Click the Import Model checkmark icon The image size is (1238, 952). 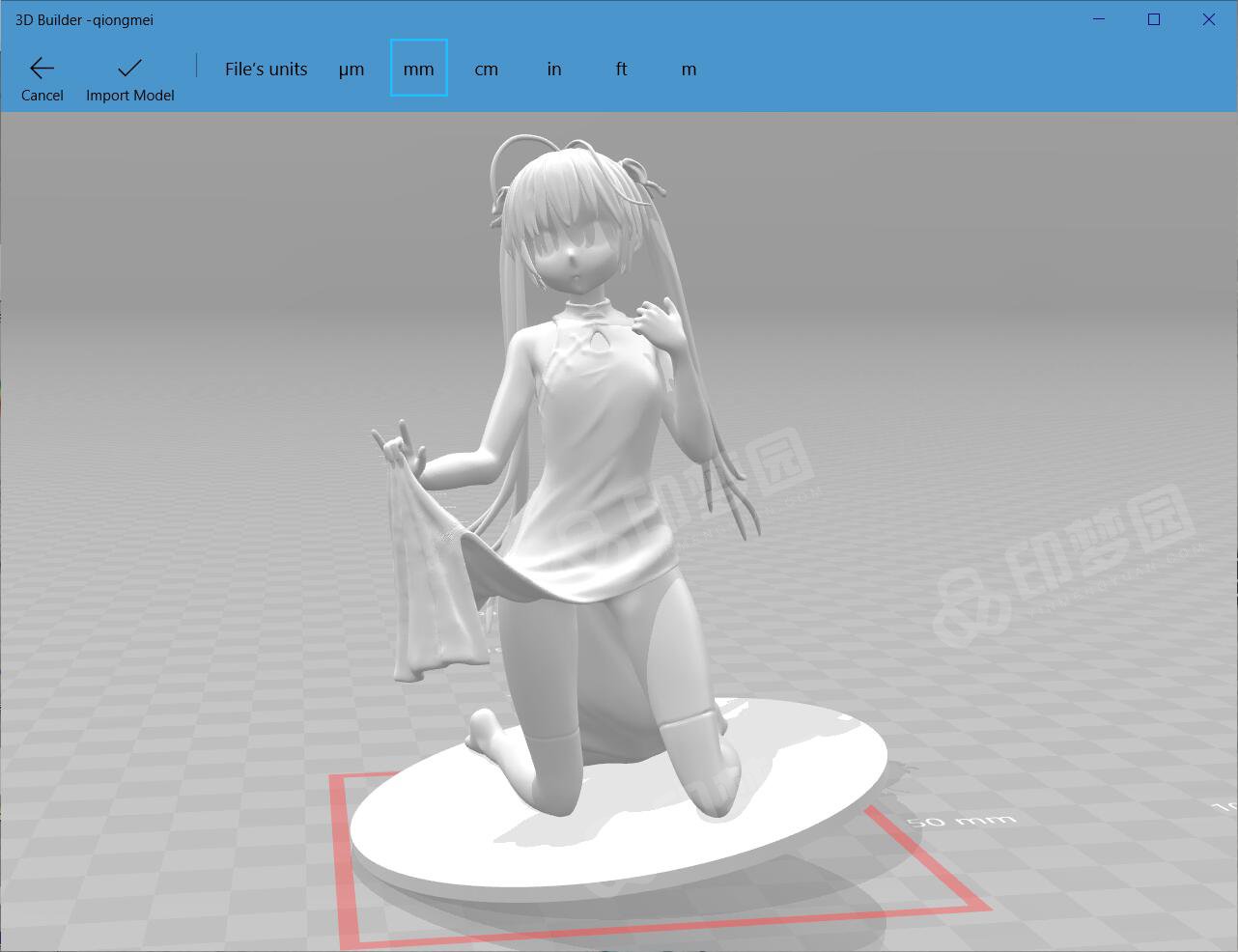129,68
